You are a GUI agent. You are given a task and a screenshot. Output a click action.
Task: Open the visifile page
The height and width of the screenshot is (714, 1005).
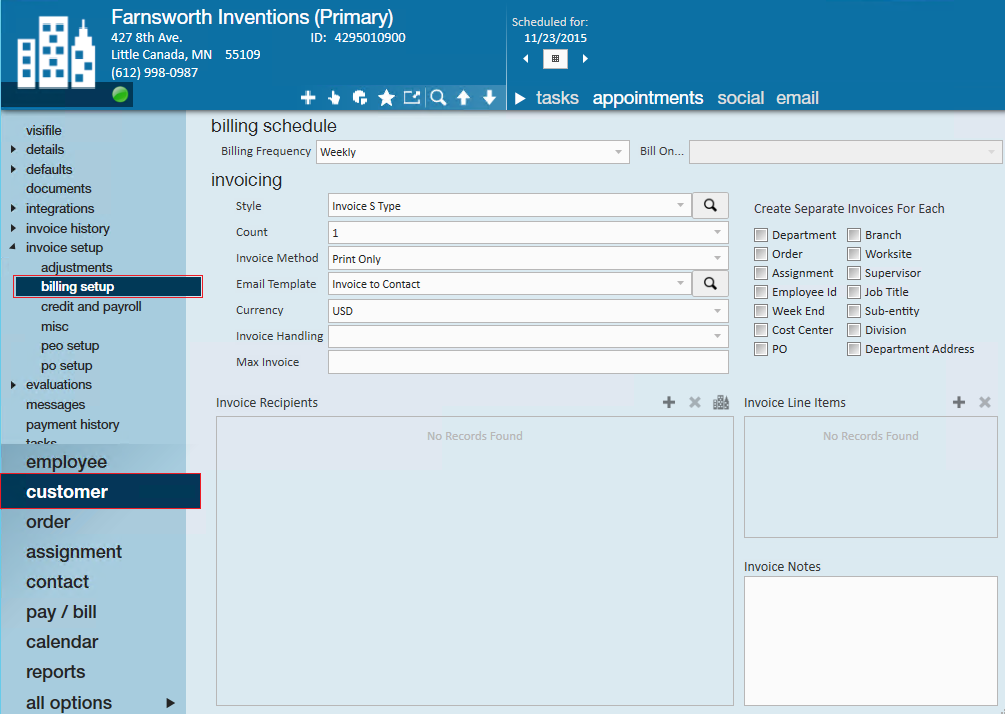click(44, 130)
